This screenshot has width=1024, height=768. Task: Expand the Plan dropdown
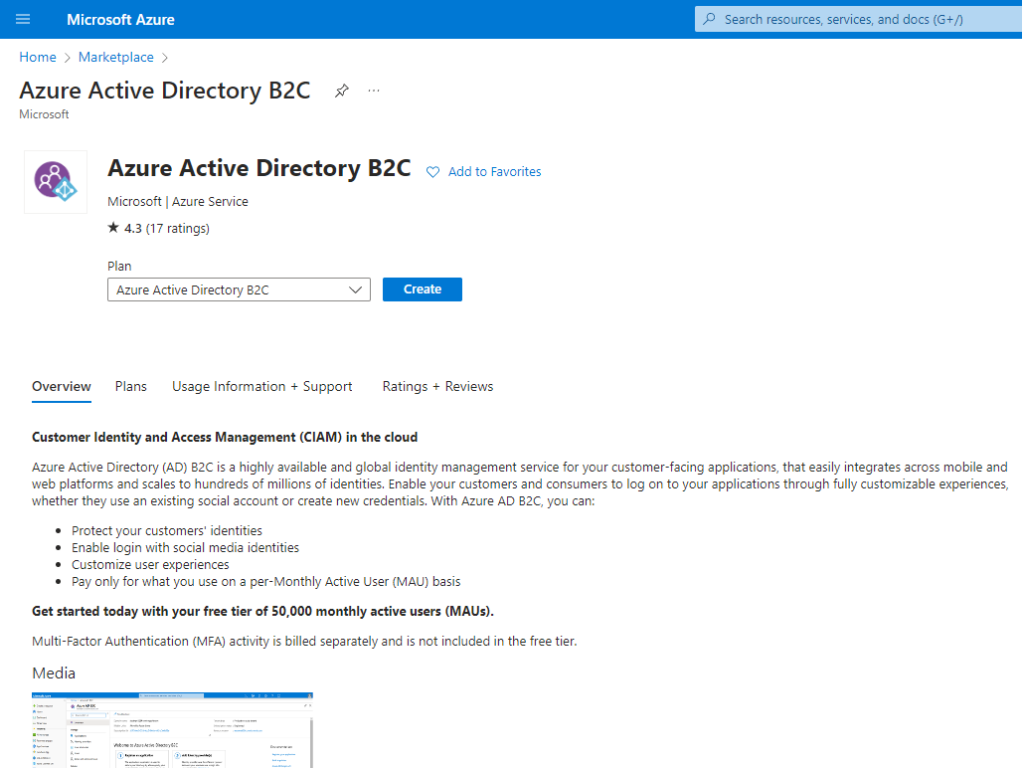(239, 290)
